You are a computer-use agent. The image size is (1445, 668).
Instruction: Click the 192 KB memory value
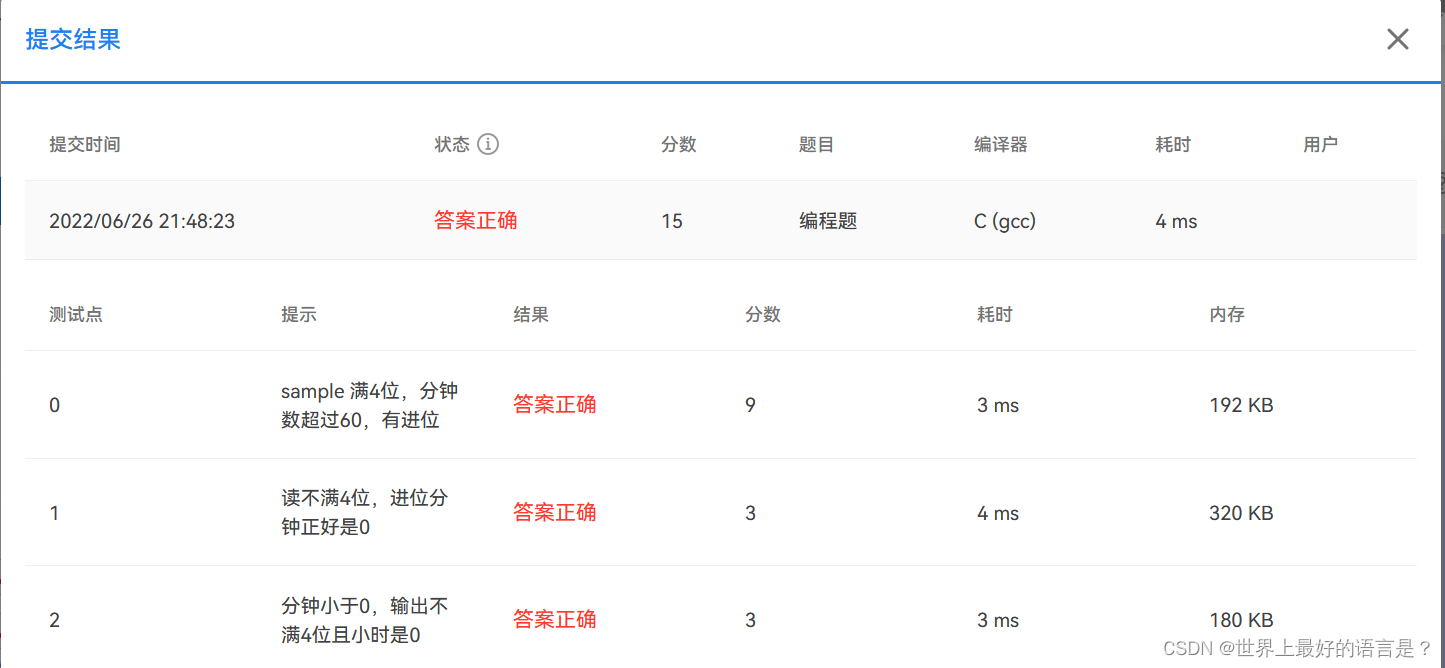coord(1241,405)
